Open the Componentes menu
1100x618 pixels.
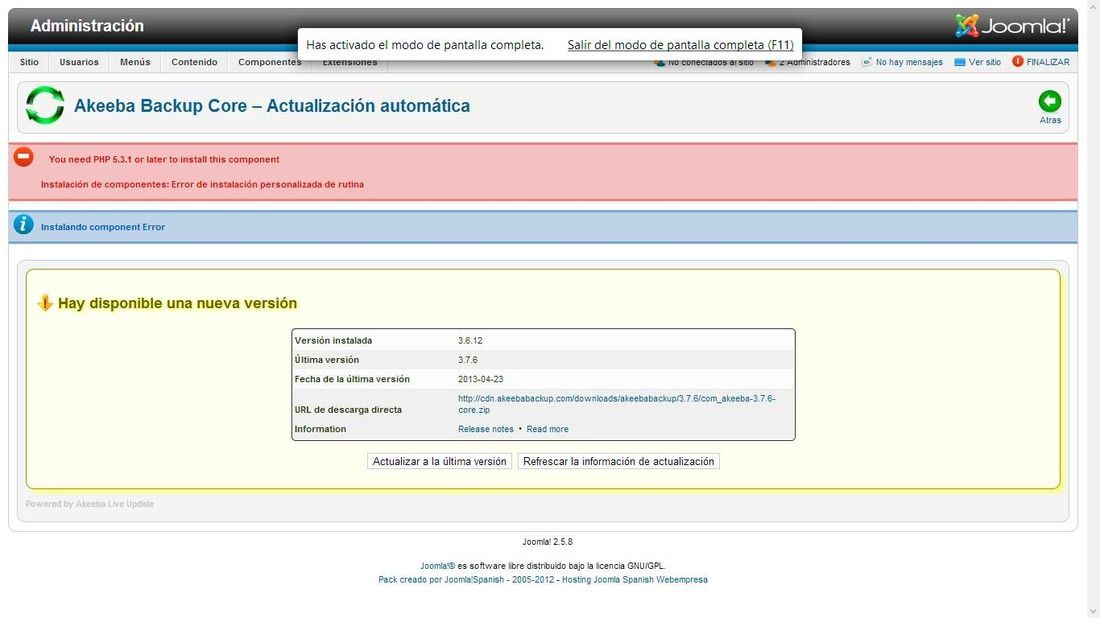pos(269,62)
